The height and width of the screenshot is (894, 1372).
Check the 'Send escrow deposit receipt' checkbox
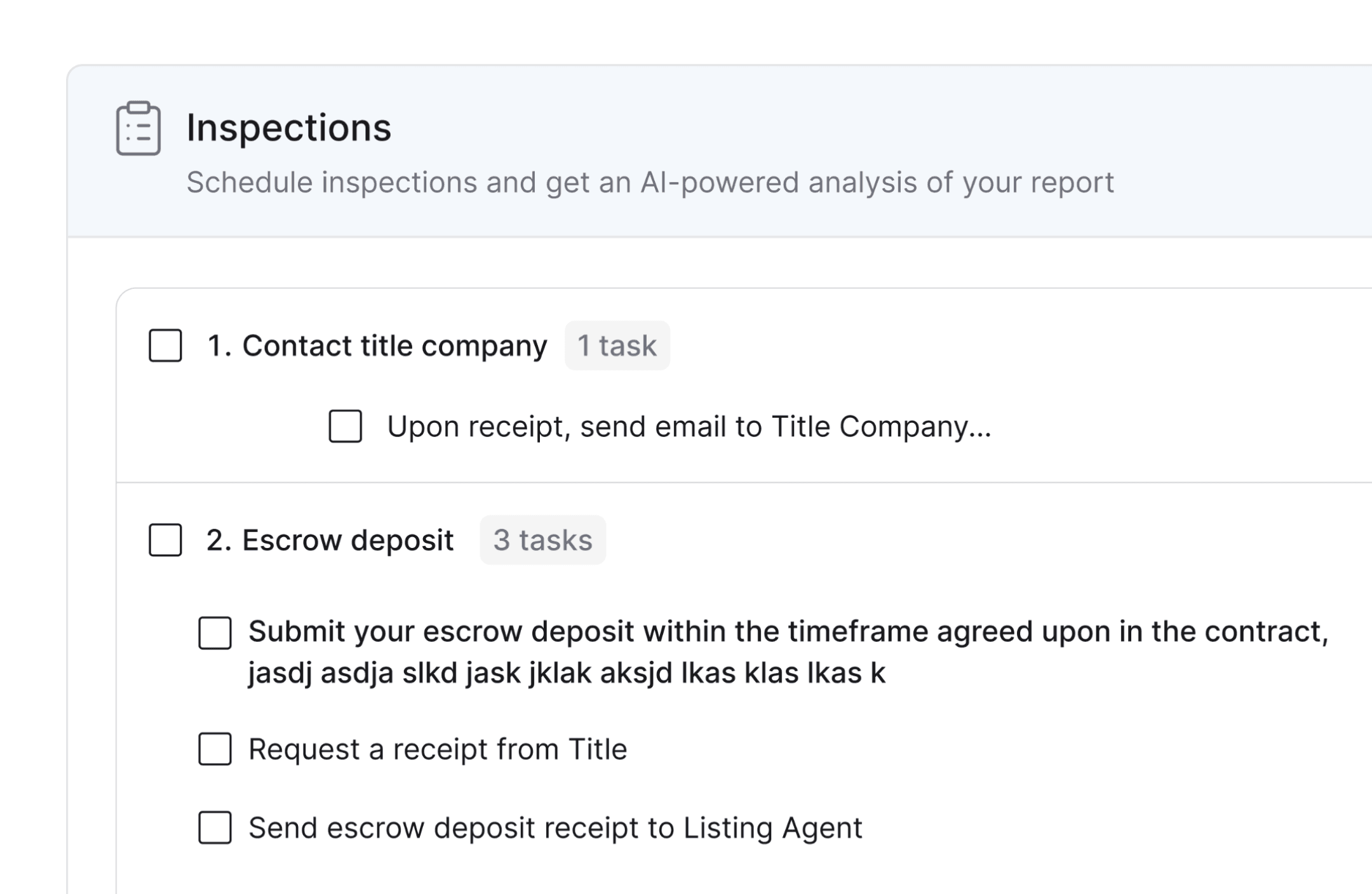click(x=215, y=827)
